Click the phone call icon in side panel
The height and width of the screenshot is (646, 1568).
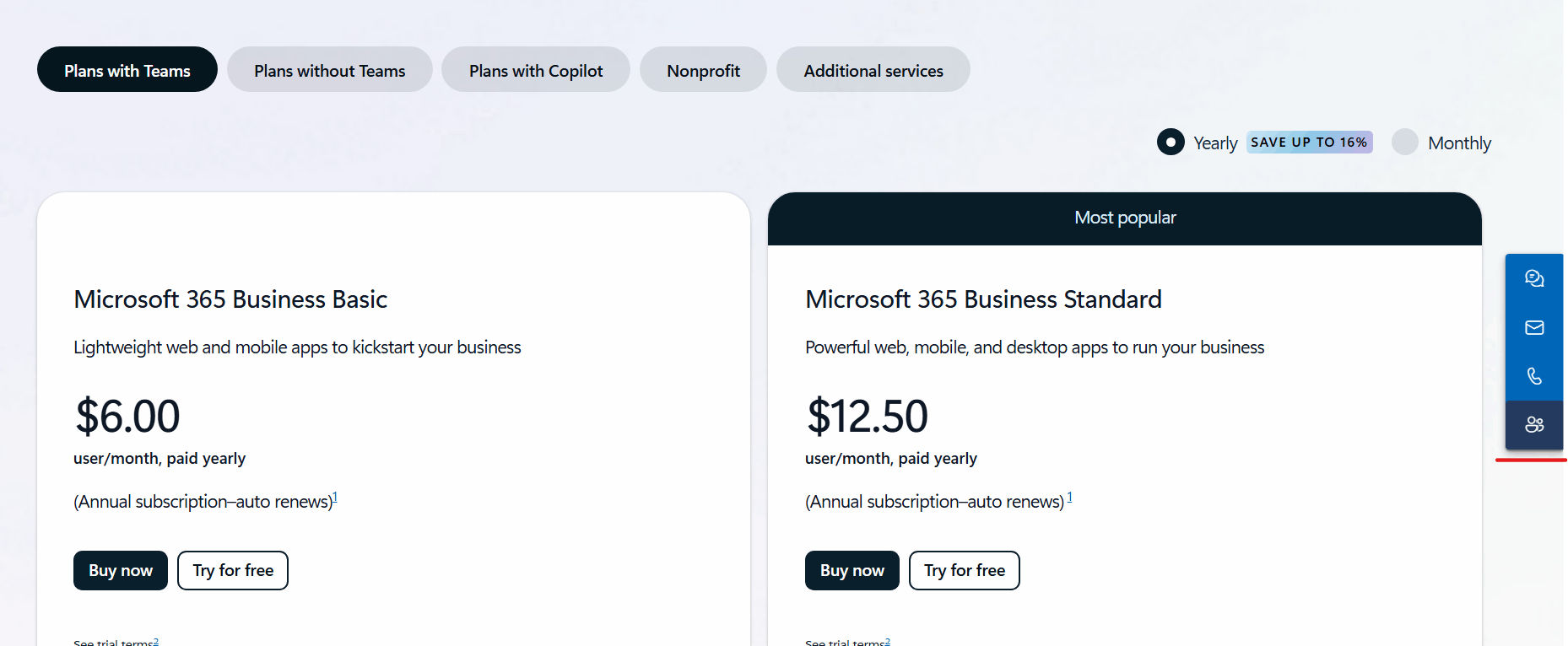1534,376
